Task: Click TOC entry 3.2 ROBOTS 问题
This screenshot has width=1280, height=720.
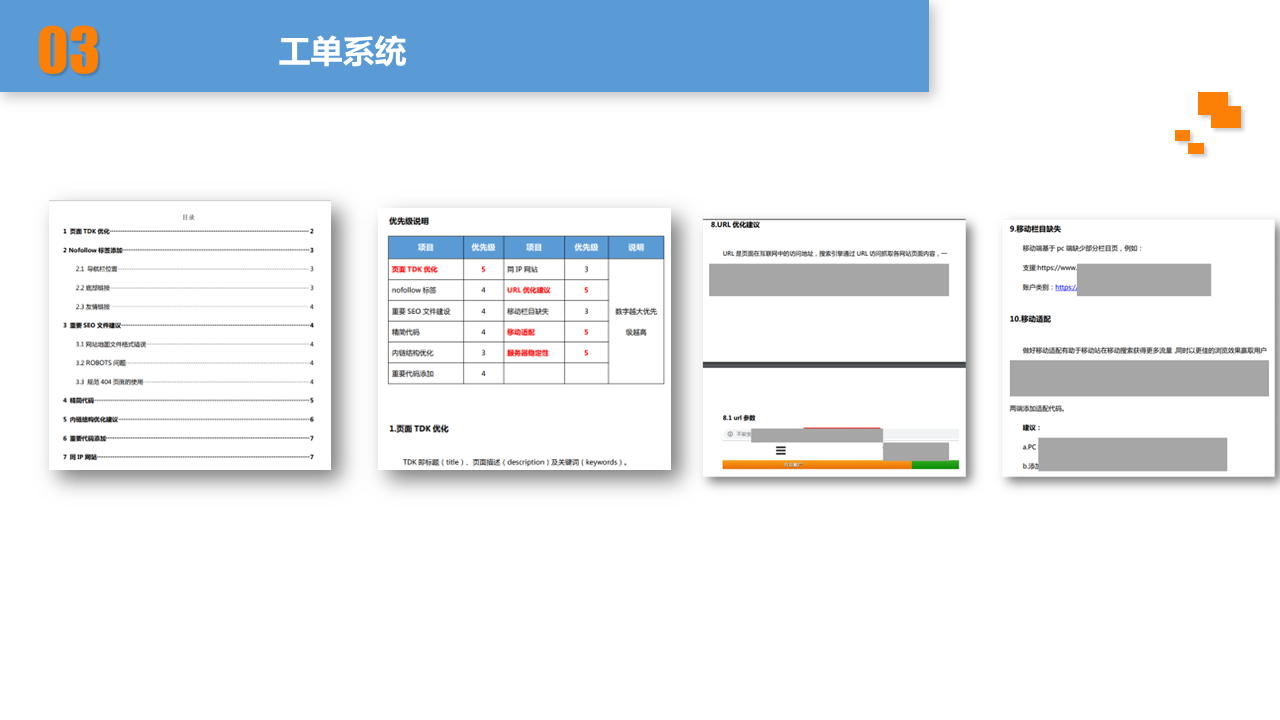Action: point(101,363)
